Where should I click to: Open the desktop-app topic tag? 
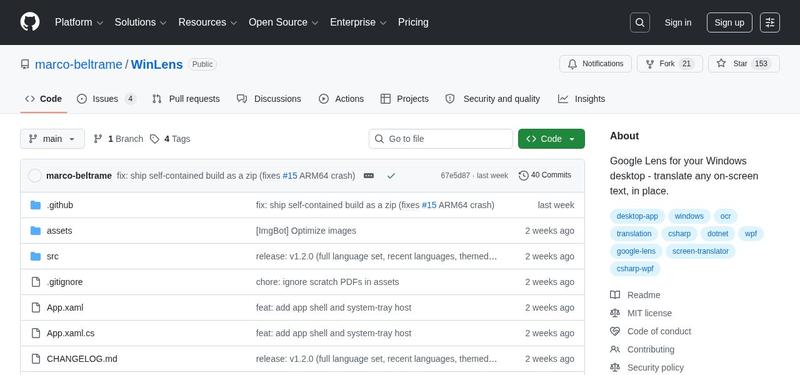click(x=637, y=216)
